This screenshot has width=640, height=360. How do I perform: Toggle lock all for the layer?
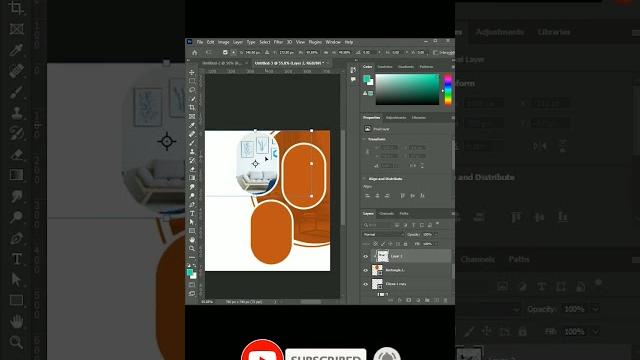click(x=405, y=244)
